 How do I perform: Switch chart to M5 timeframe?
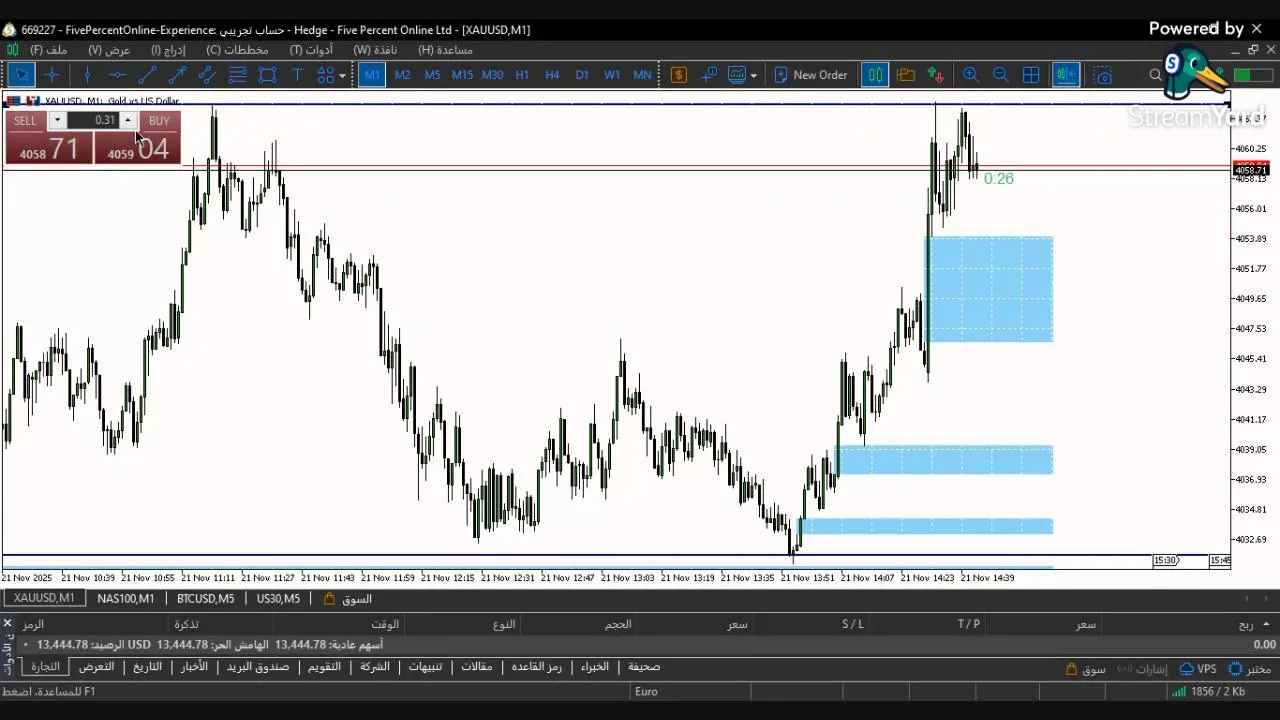point(432,75)
